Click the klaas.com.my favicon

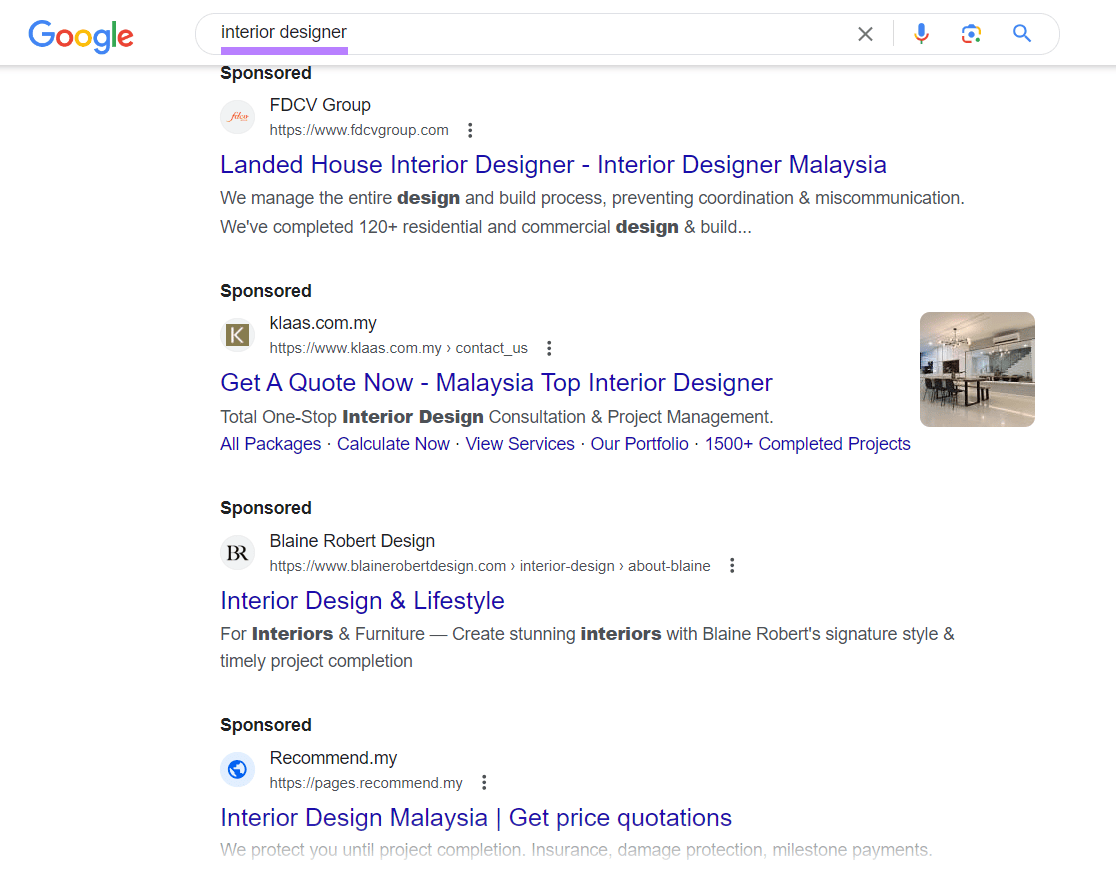coord(237,334)
